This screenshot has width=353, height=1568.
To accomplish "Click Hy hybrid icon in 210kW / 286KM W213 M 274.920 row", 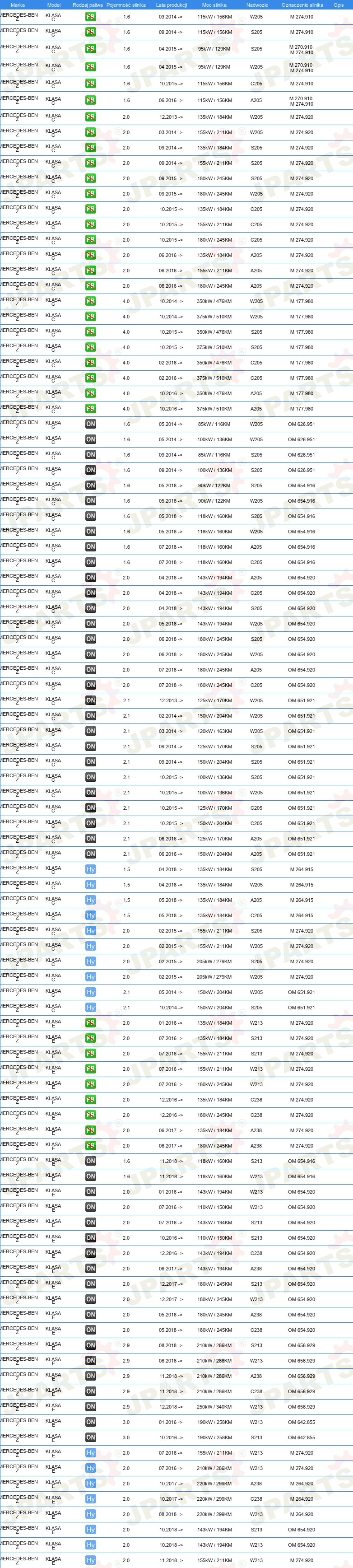I will pos(90,1468).
